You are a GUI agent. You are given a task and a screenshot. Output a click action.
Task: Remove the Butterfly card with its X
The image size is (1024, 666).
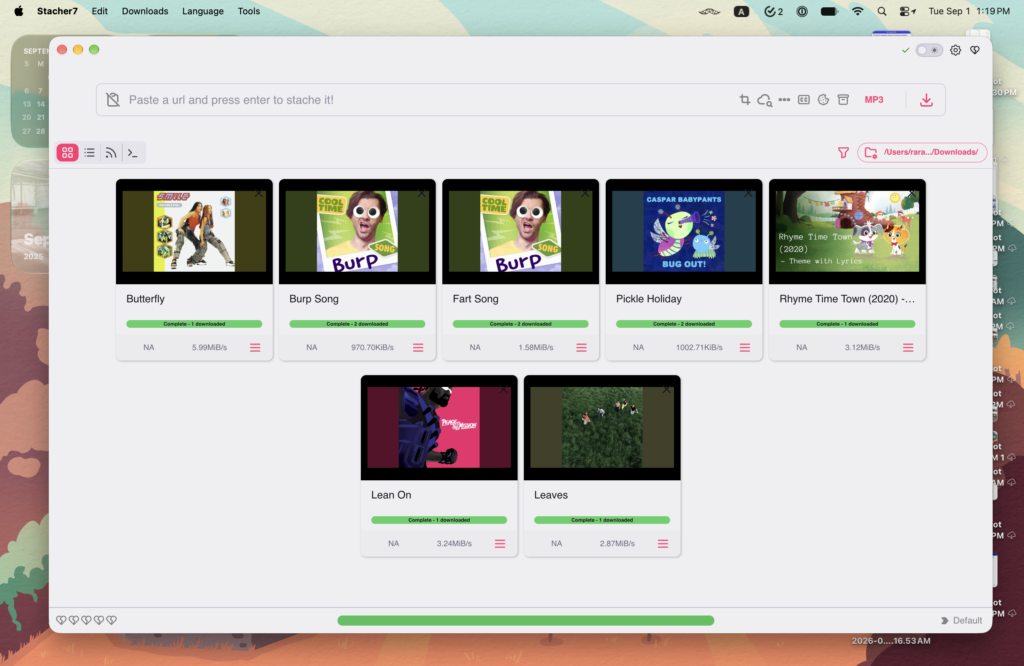click(x=259, y=193)
